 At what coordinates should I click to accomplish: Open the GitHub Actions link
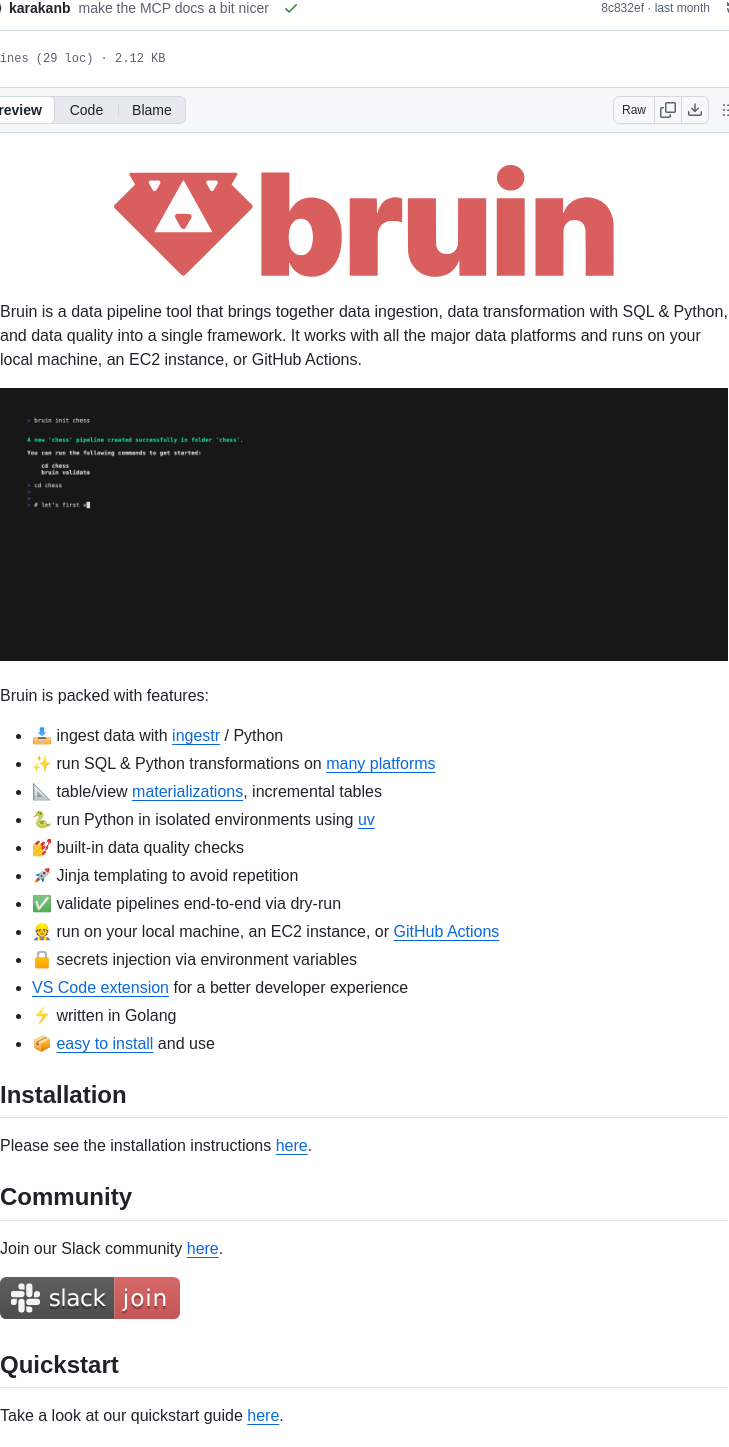[446, 931]
